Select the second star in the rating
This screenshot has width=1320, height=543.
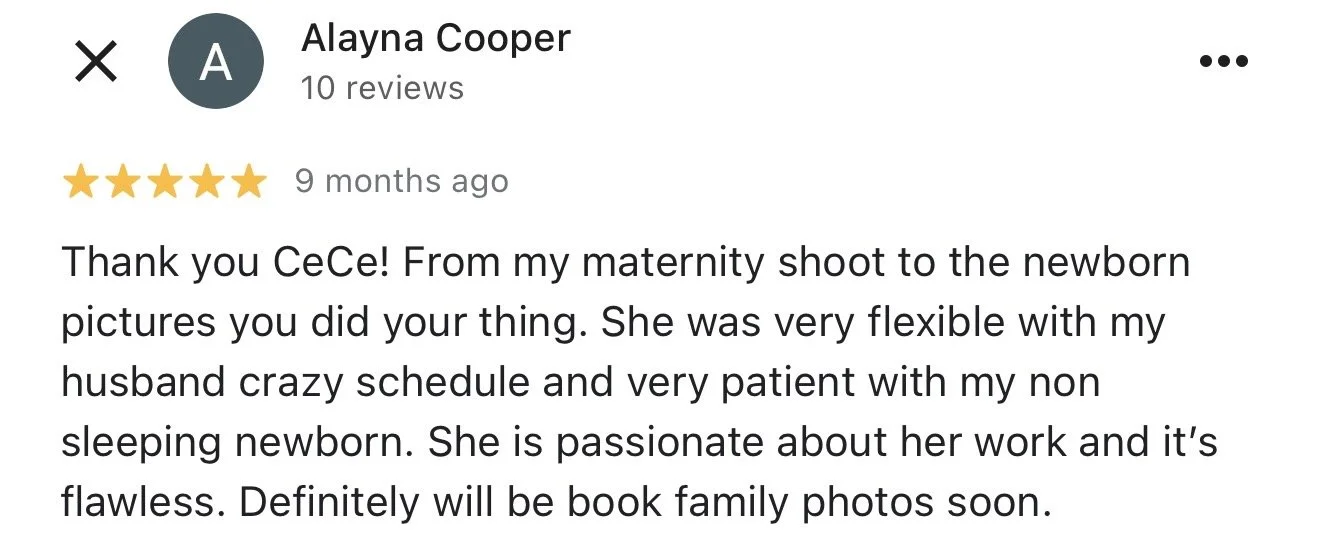coord(123,182)
